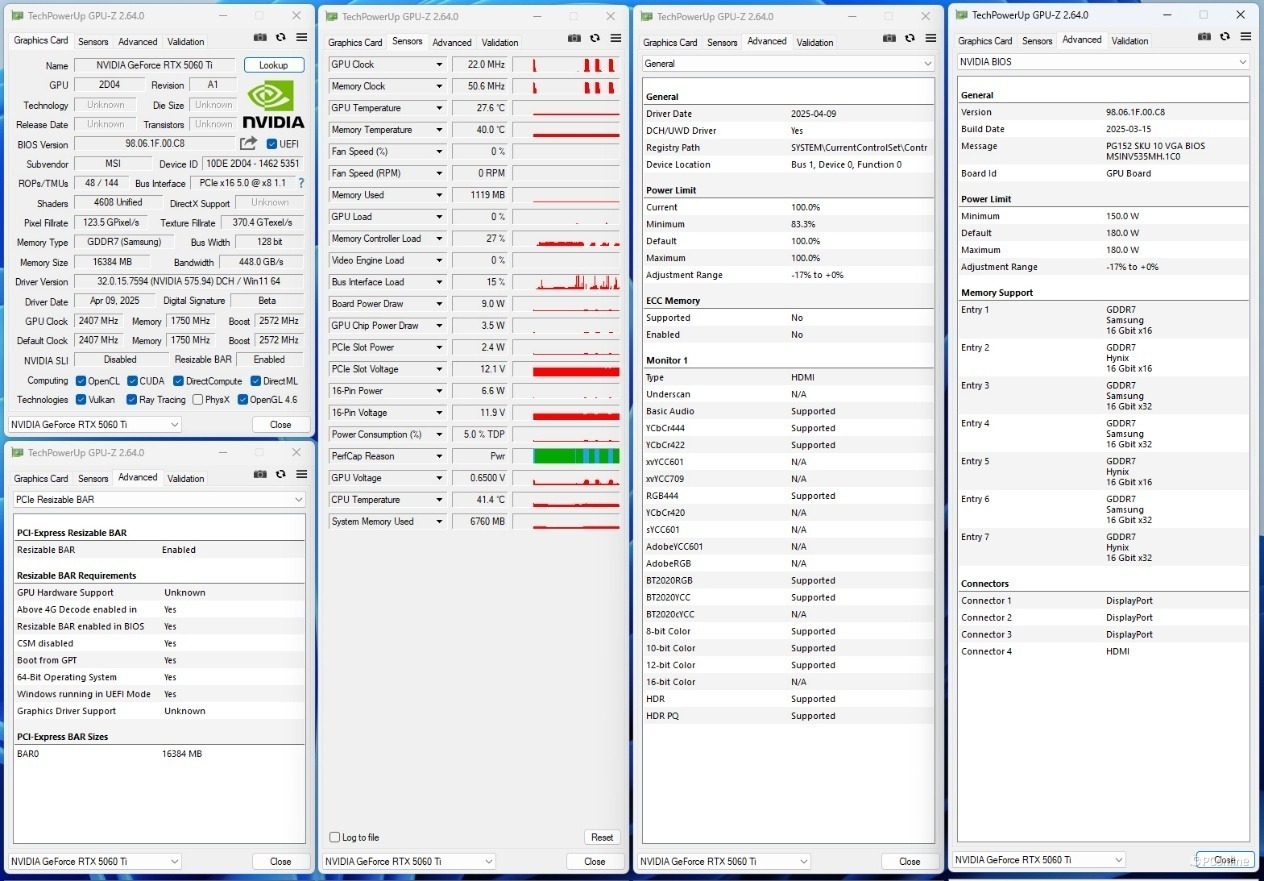Open the PCIe Resizable BAR section dropdown
The width and height of the screenshot is (1264, 881).
click(159, 499)
